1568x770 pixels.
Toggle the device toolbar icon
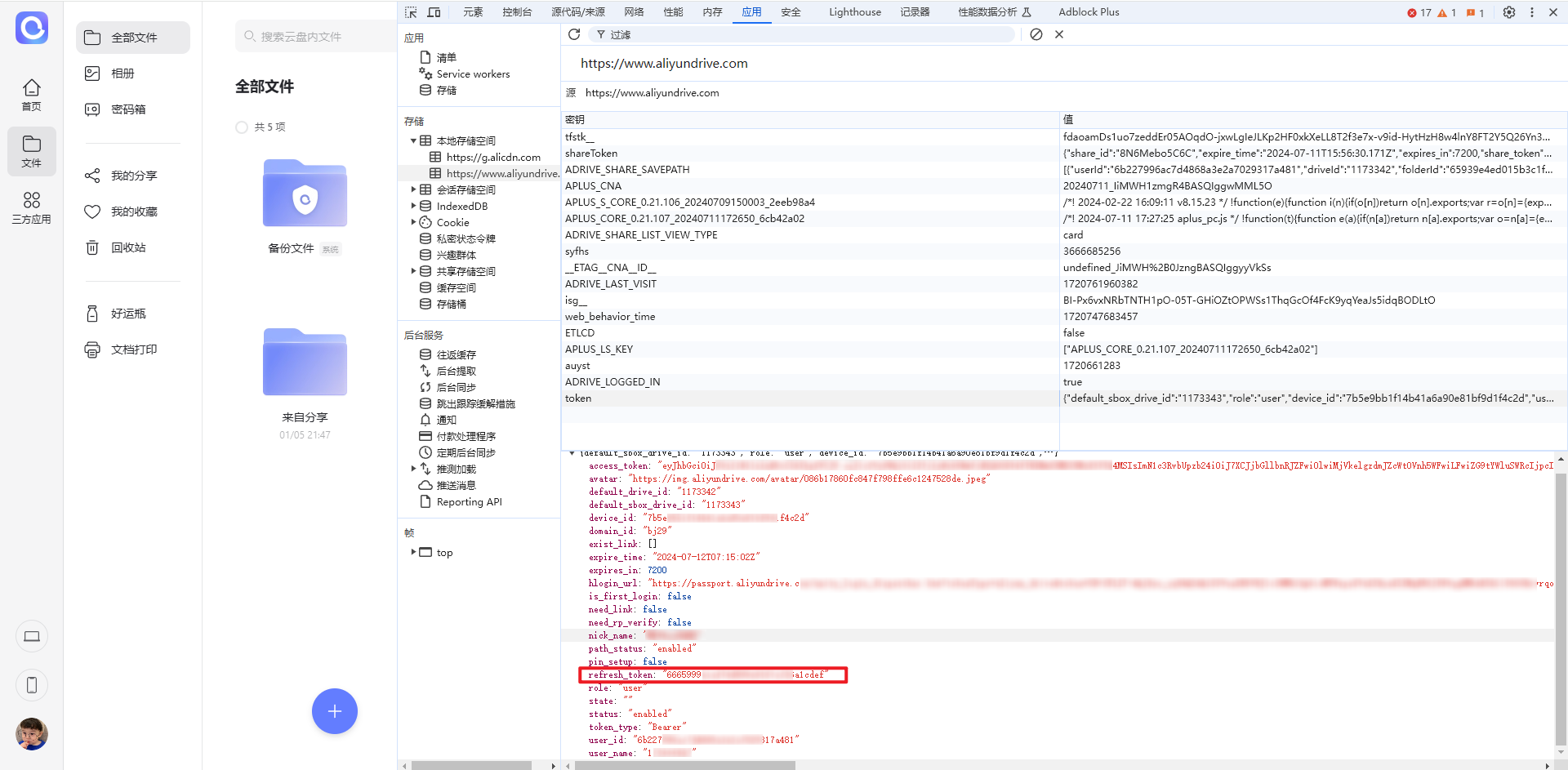click(434, 12)
